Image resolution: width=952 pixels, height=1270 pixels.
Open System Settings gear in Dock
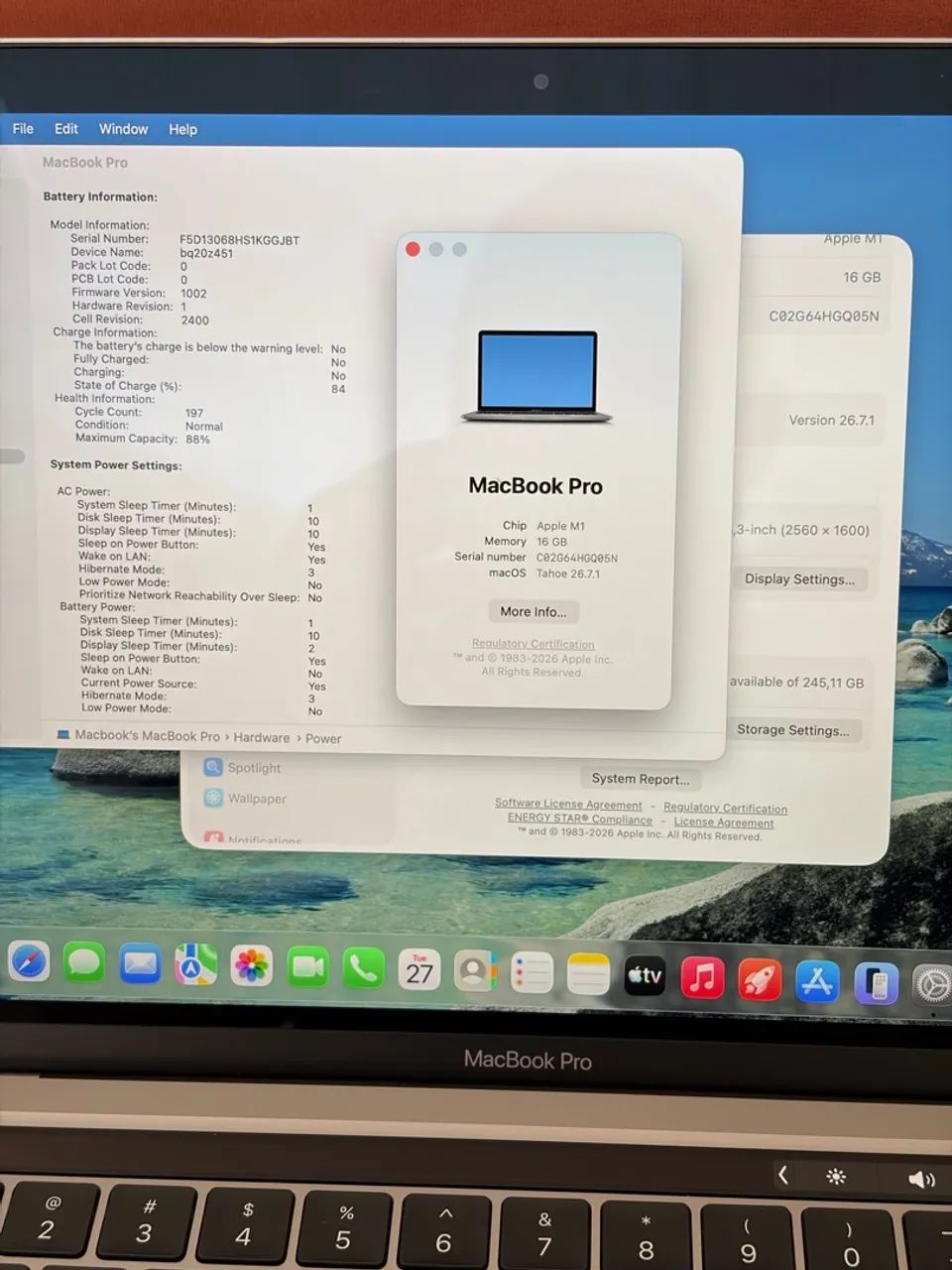point(932,985)
